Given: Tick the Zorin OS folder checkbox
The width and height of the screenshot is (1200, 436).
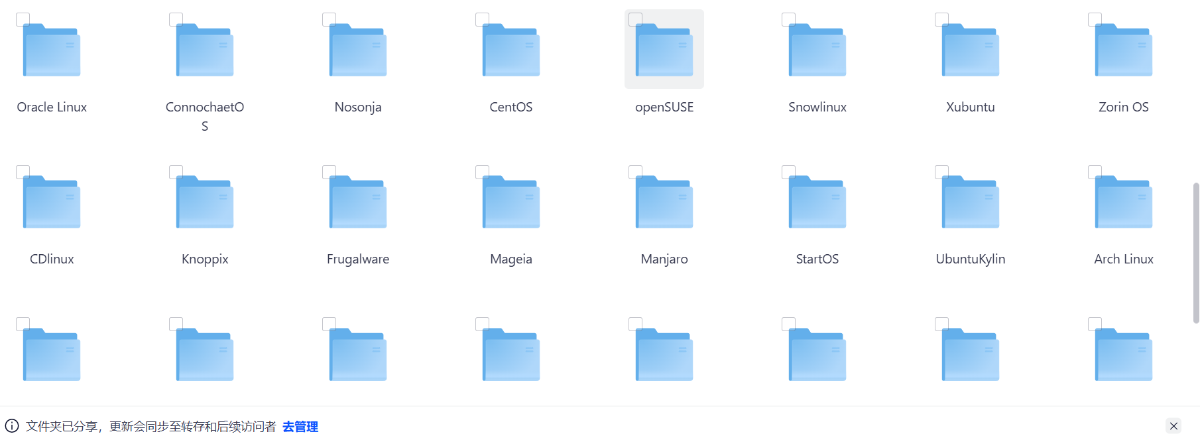Looking at the screenshot, I should pyautogui.click(x=1094, y=19).
